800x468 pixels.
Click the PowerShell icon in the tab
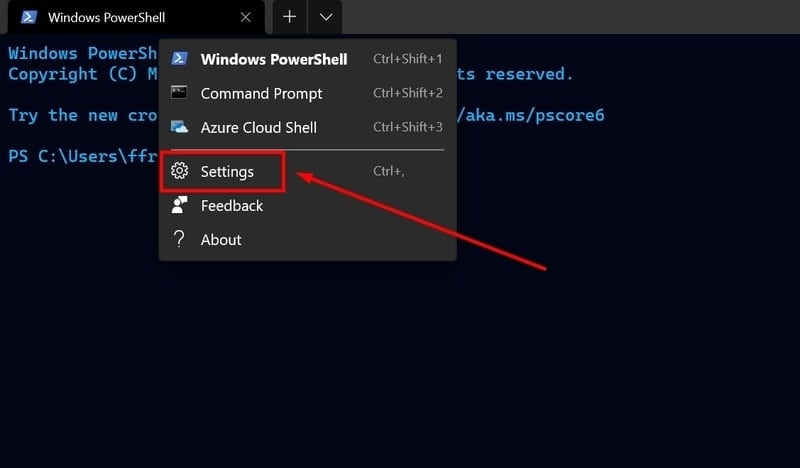pos(28,17)
